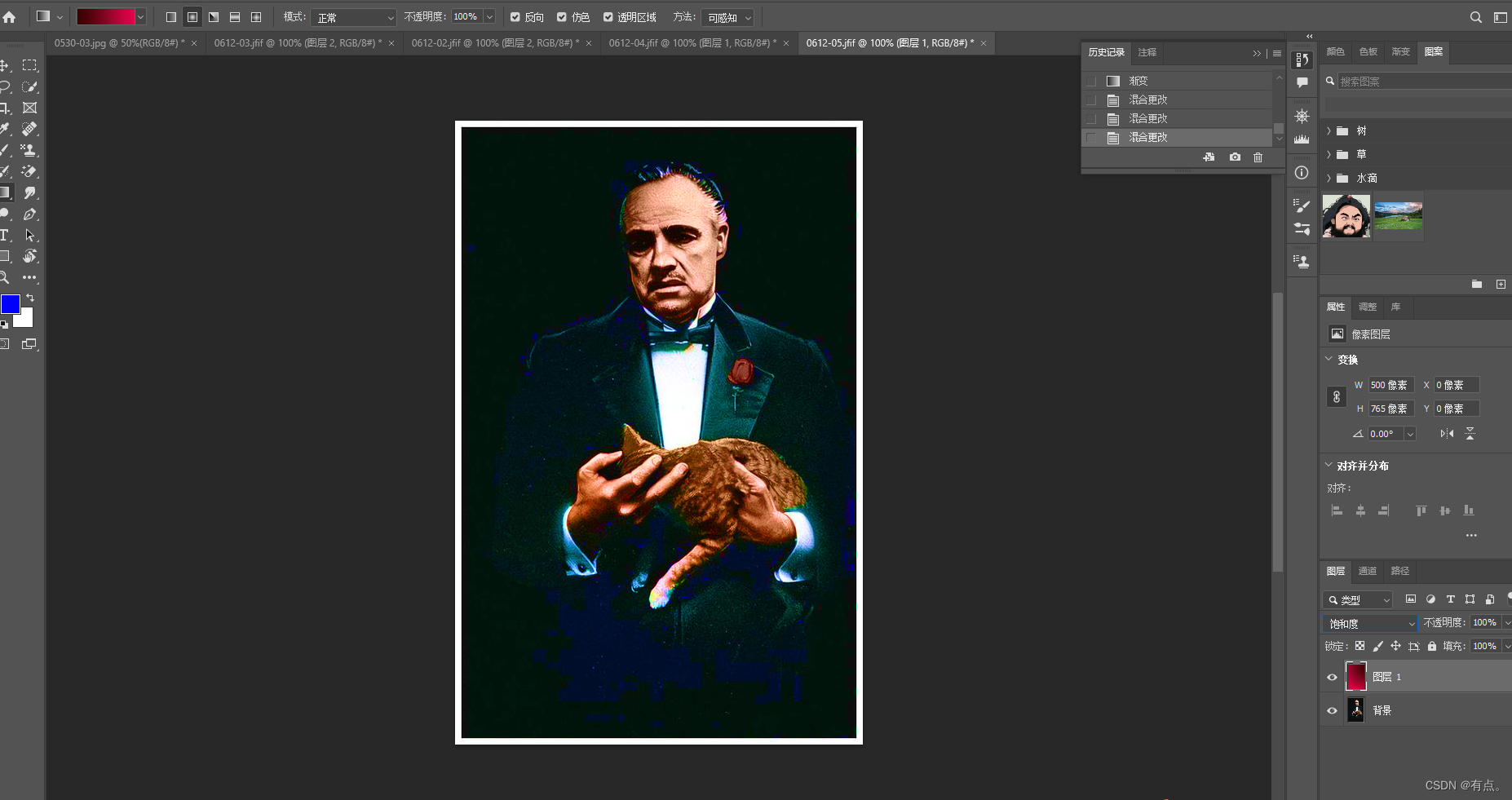Flip layer horizontally in Properties
1512x800 pixels.
[x=1447, y=433]
